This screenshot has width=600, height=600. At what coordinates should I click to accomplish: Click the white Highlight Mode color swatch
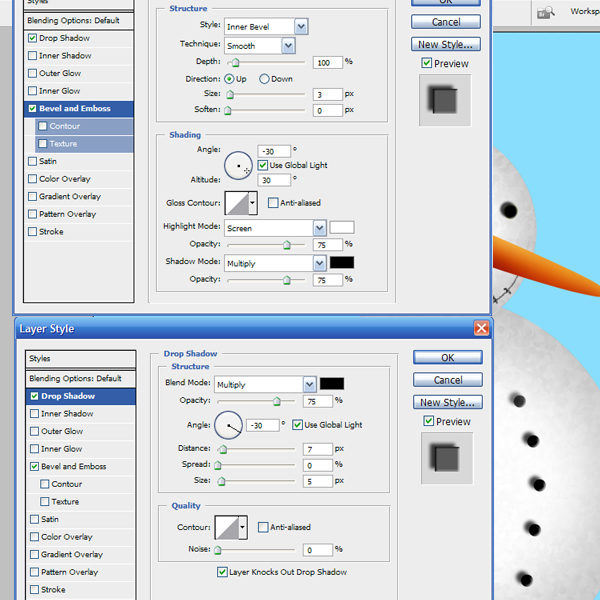point(342,228)
